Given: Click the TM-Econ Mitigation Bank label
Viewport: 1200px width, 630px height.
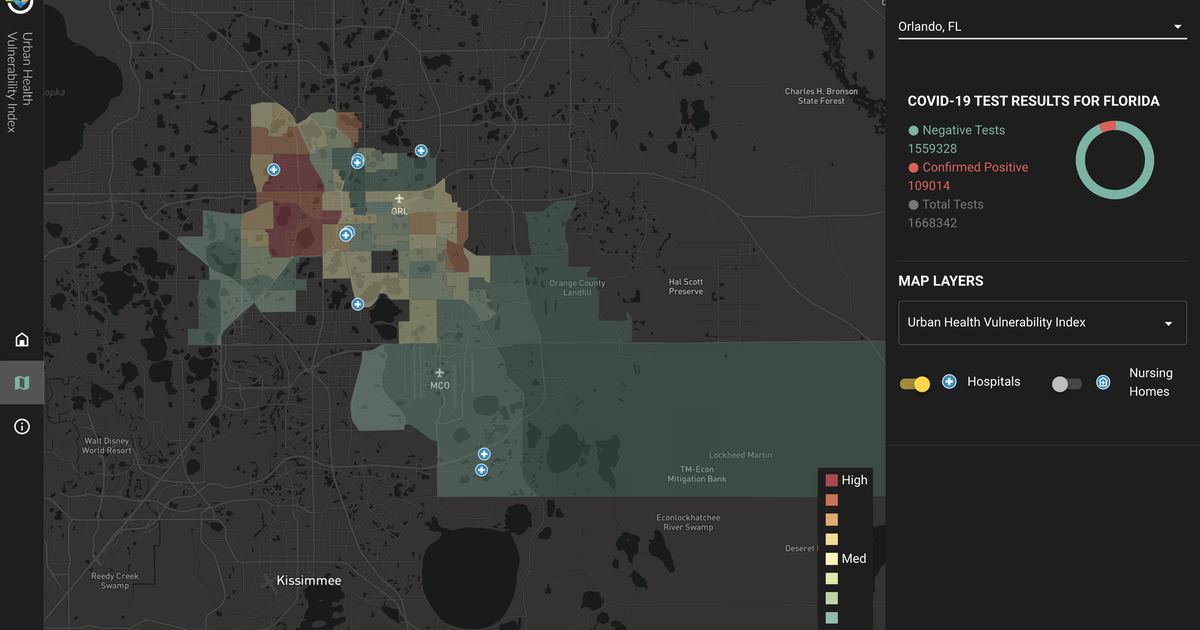Looking at the screenshot, I should click(697, 474).
